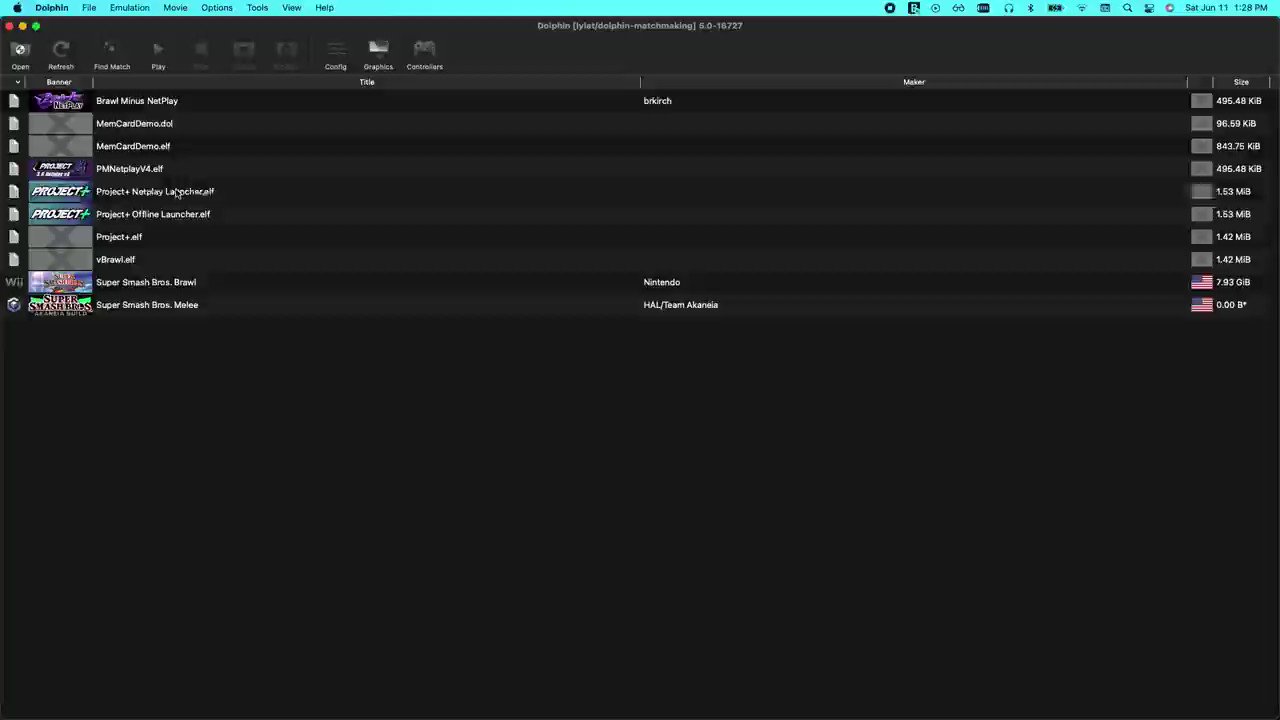
Task: Open the Movie menu
Action: (x=175, y=8)
